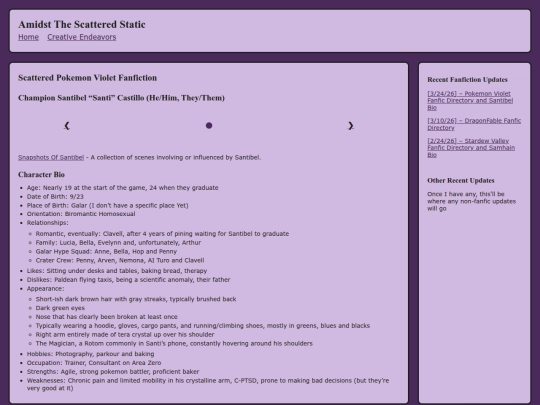
Task: Click the Likes: Sitting under desks line
Action: 117,271
